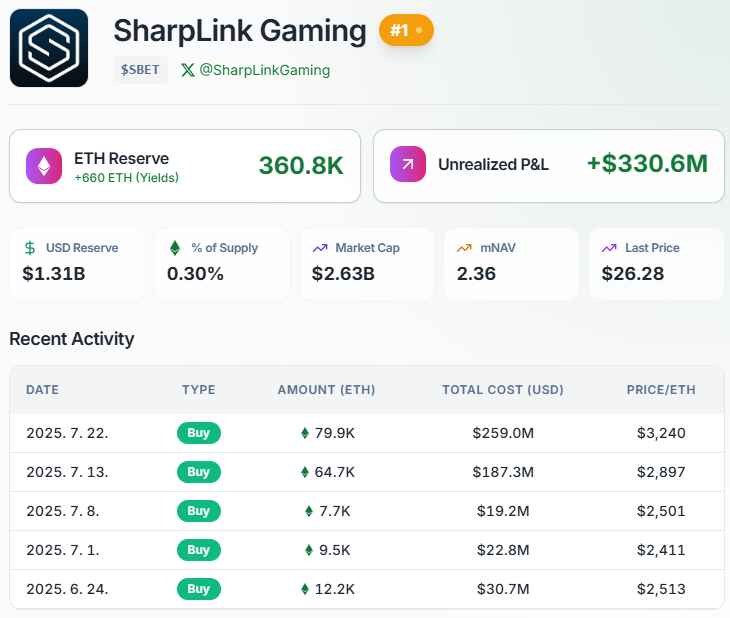Click the Last Price trend icon
Viewport: 730px width, 618px height.
(609, 248)
